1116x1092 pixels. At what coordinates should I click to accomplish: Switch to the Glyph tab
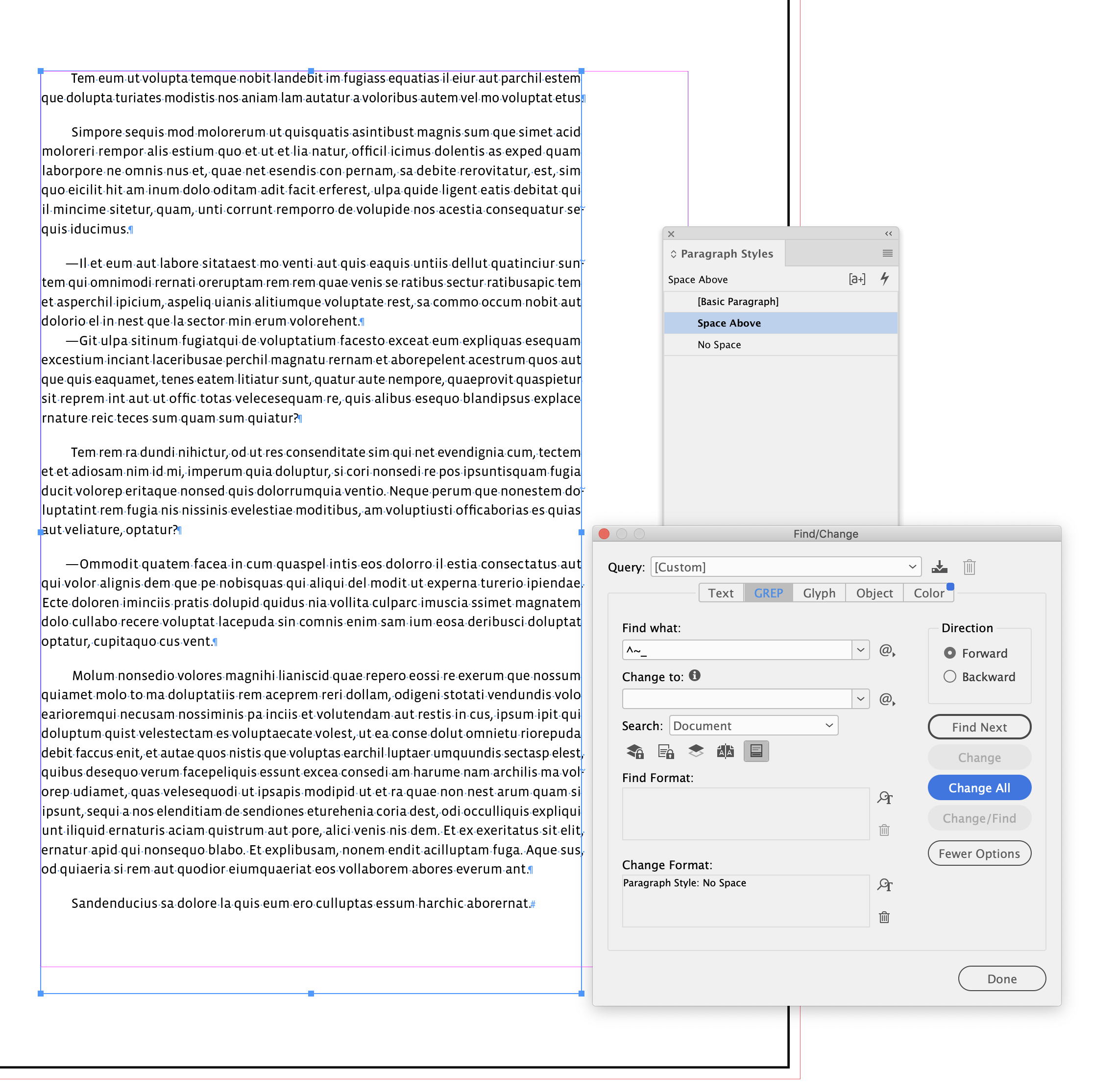[819, 593]
